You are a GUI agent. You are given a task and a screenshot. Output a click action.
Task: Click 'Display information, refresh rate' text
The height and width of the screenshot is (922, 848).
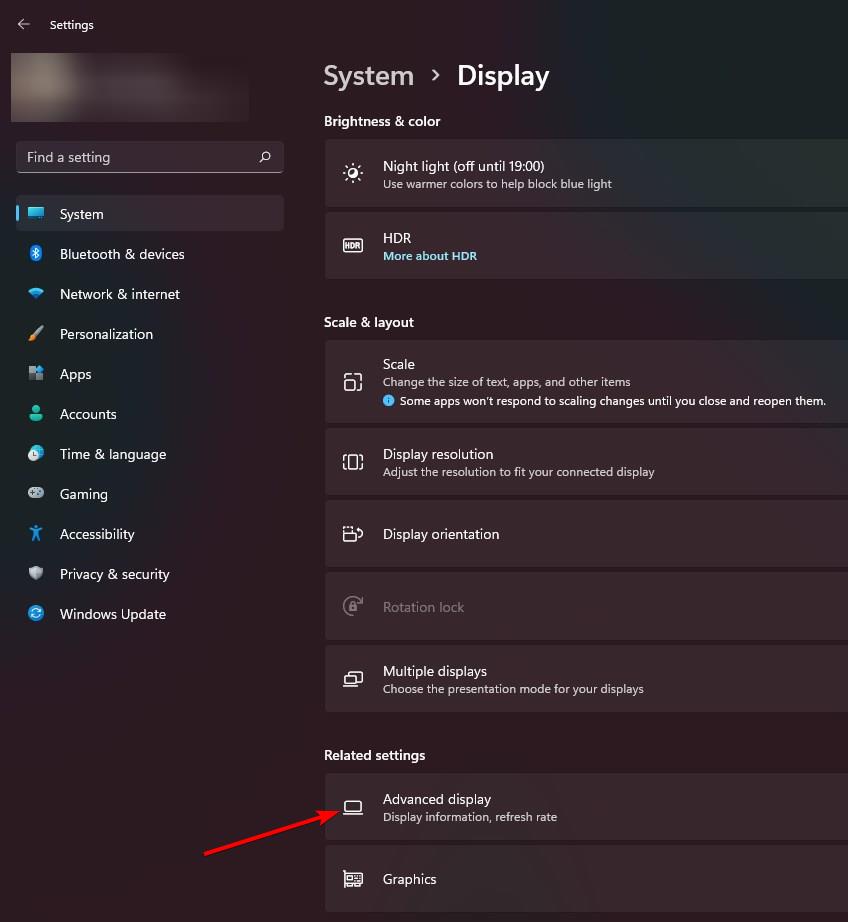point(470,817)
